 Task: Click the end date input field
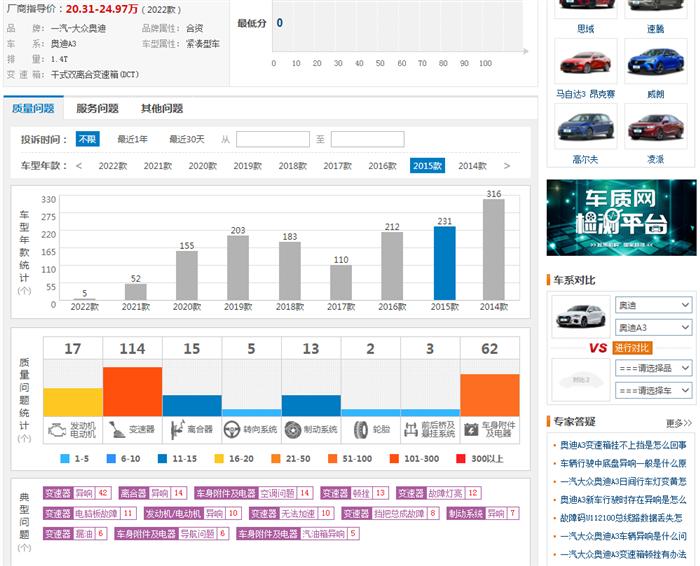pyautogui.click(x=367, y=139)
